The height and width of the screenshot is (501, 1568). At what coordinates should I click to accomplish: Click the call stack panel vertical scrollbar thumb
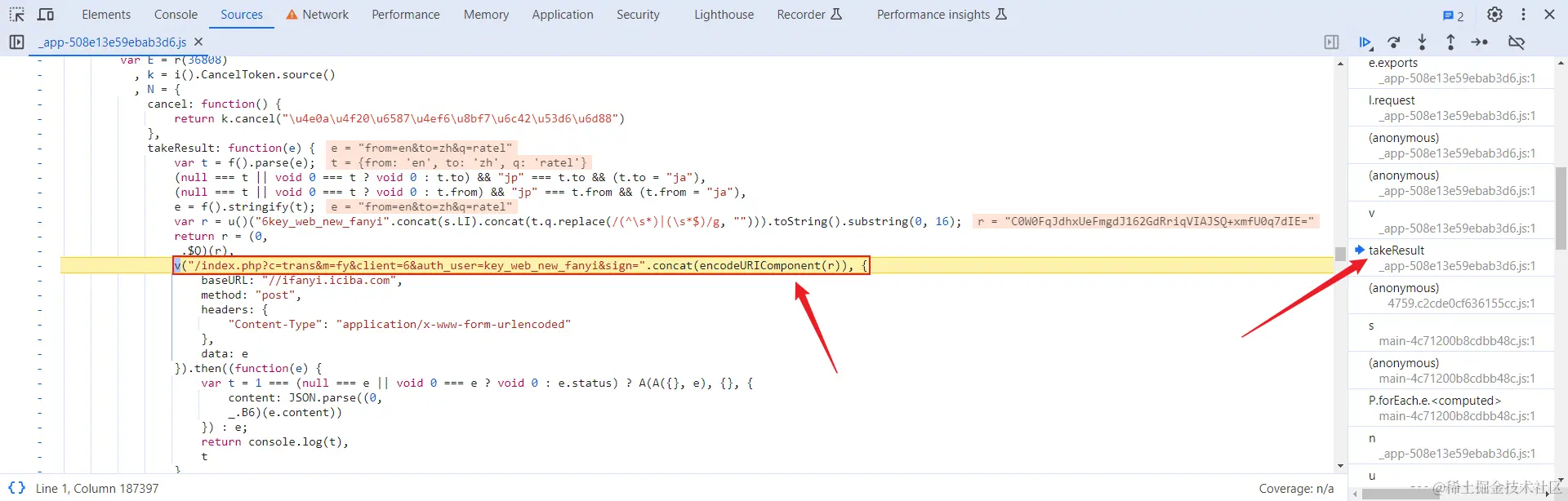click(1561, 208)
